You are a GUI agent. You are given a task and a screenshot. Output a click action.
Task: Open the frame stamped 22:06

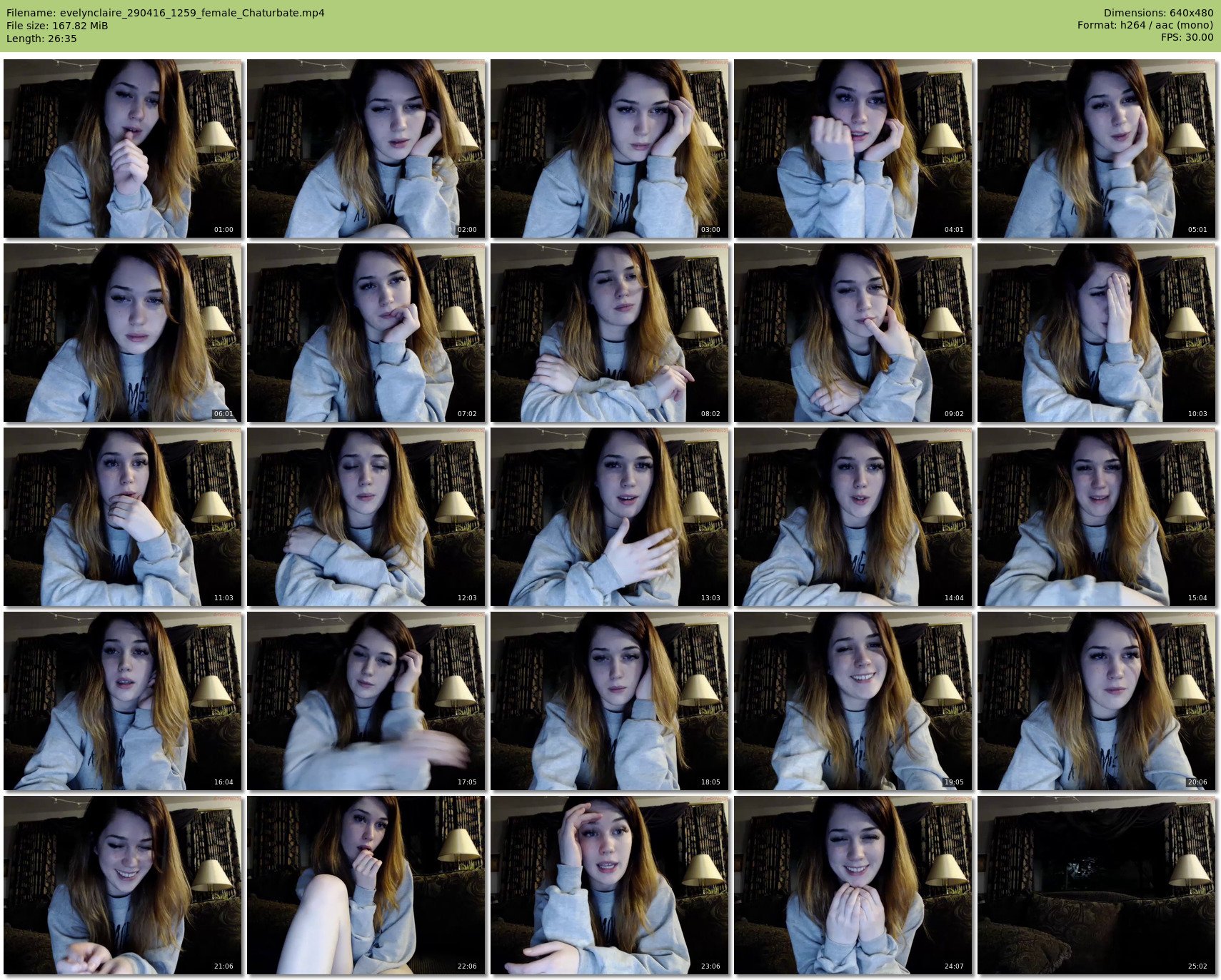(366, 885)
